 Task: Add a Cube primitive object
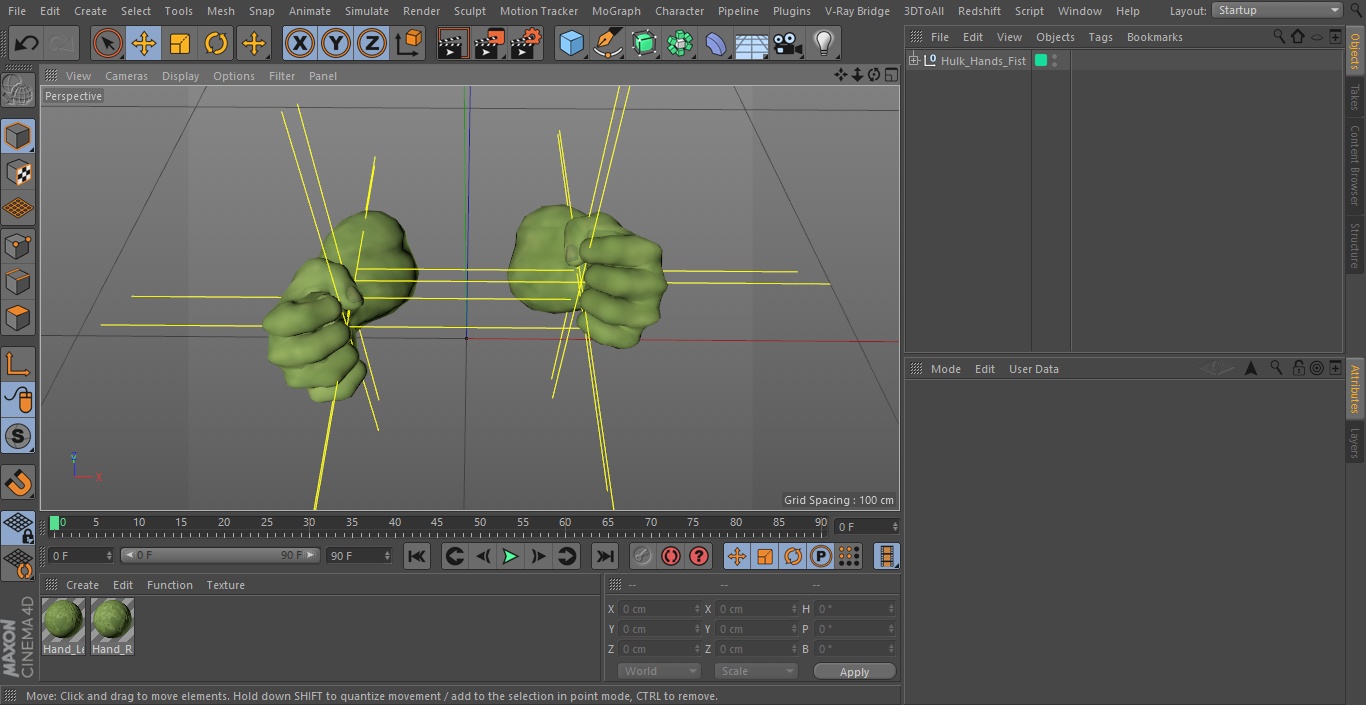coord(571,44)
